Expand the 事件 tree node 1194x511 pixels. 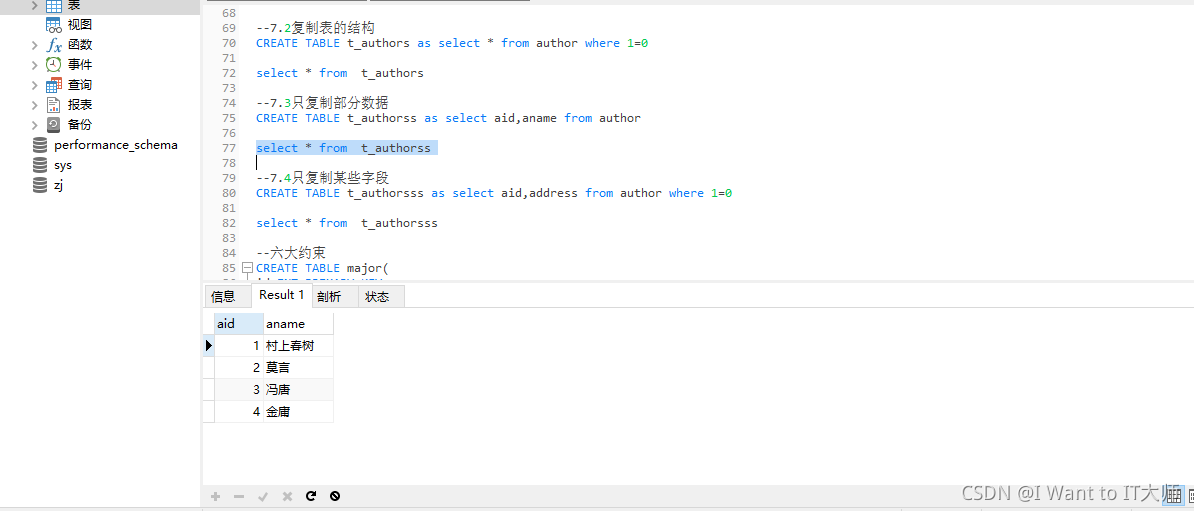pyautogui.click(x=34, y=65)
